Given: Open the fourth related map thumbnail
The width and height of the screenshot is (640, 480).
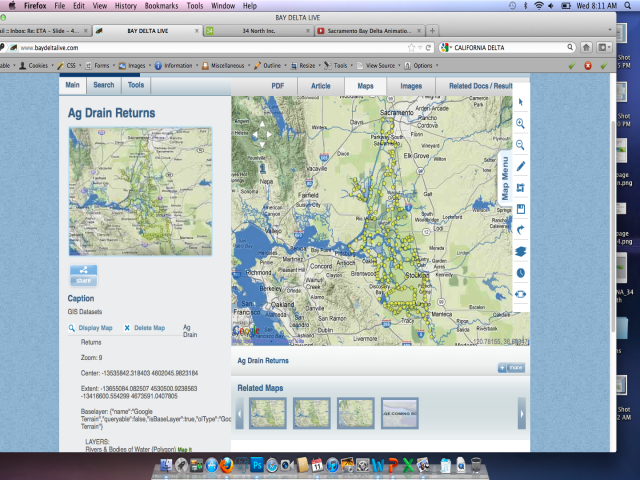Looking at the screenshot, I should point(400,413).
